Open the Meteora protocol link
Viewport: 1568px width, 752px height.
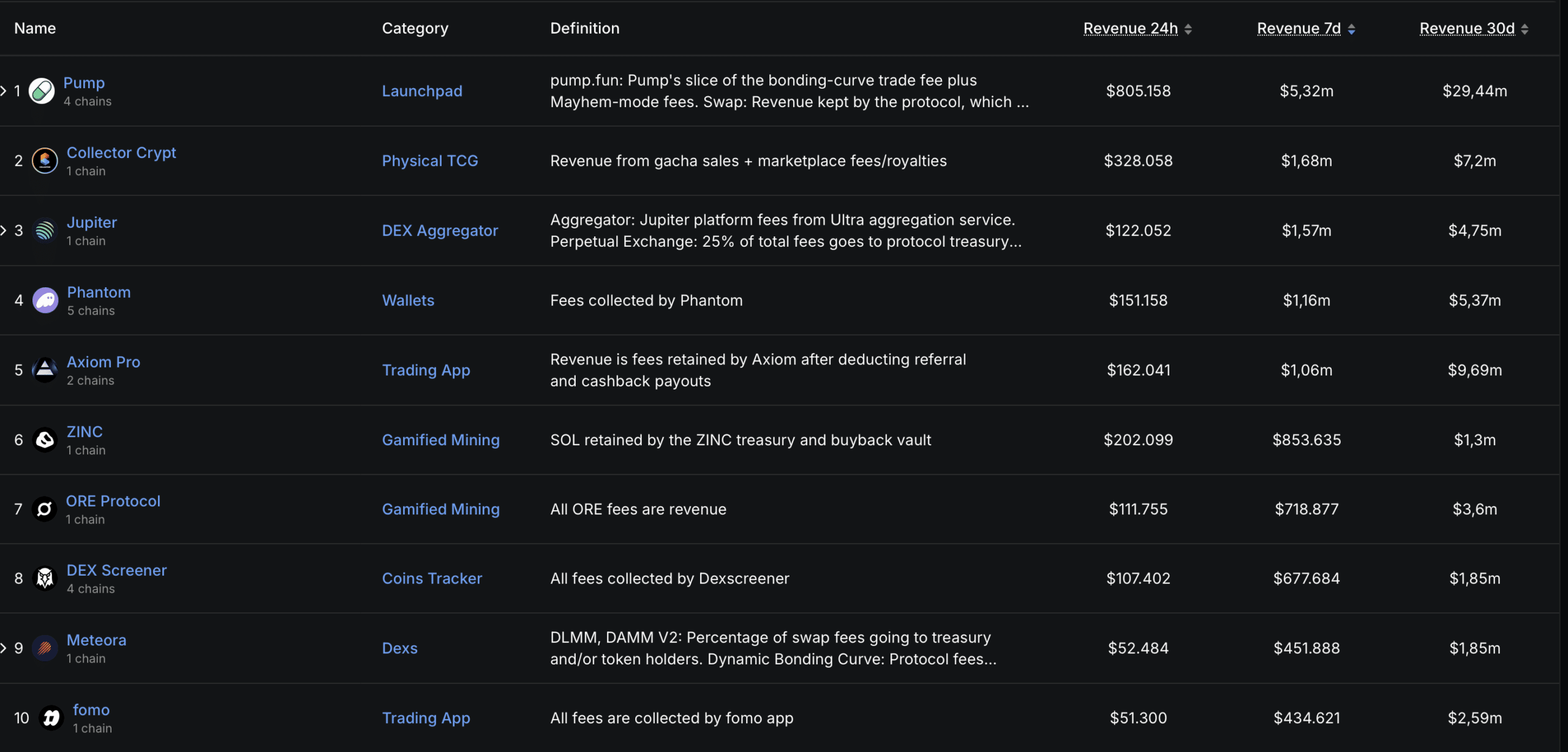pos(96,640)
